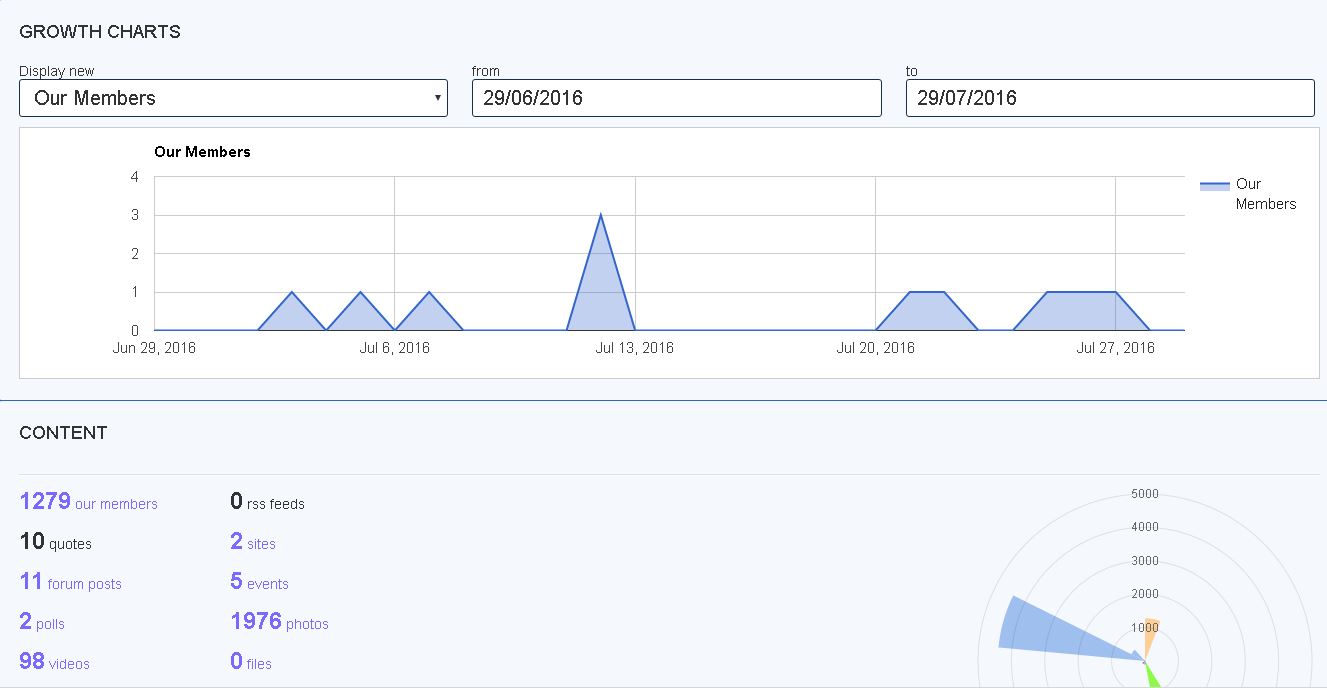This screenshot has height=688, width=1327.
Task: Open the '2 sites' link
Action: 253,542
